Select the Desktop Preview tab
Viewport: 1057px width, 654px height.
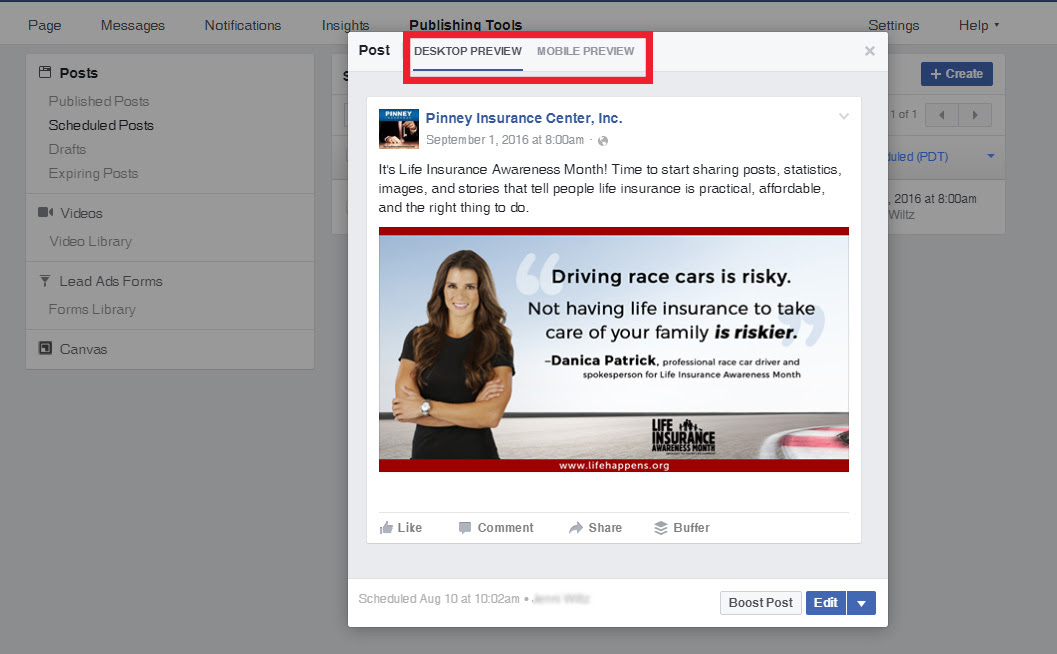468,51
